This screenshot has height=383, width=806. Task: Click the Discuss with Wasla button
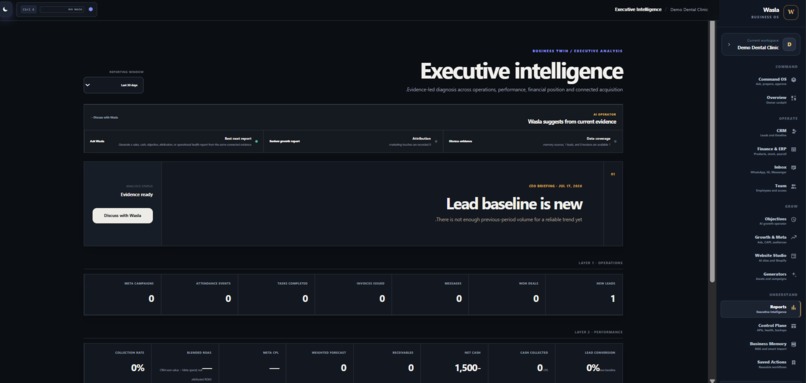point(122,216)
